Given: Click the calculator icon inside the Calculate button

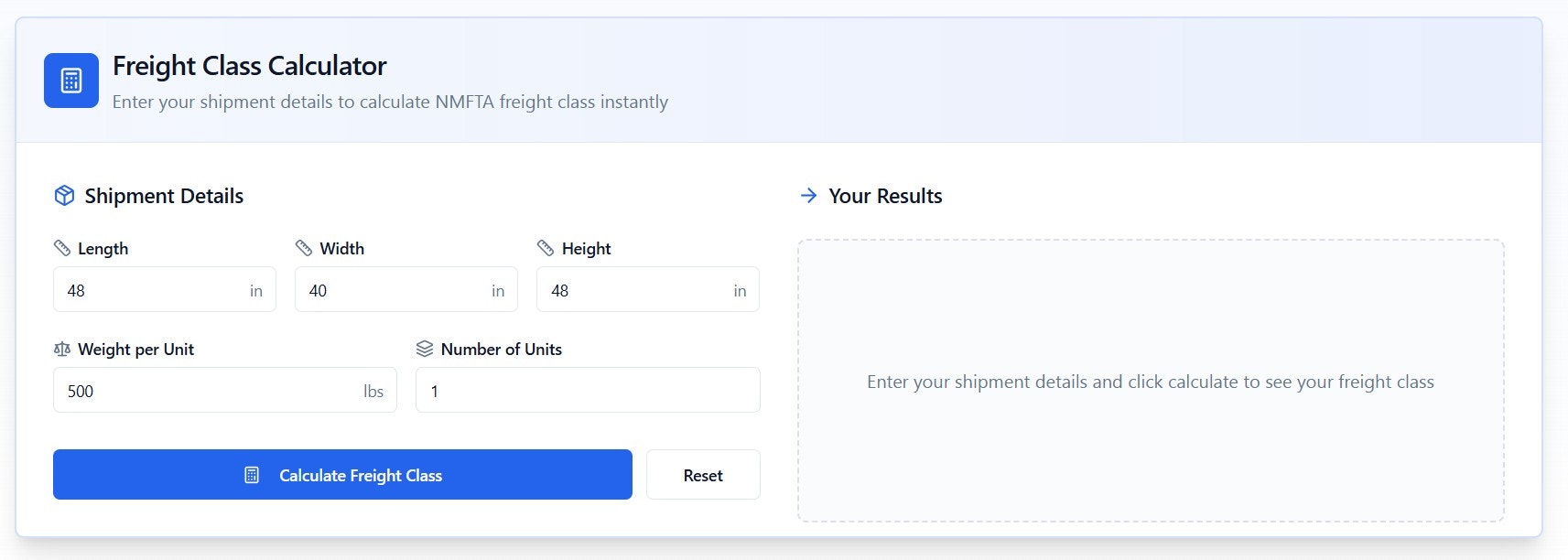Looking at the screenshot, I should click(251, 475).
